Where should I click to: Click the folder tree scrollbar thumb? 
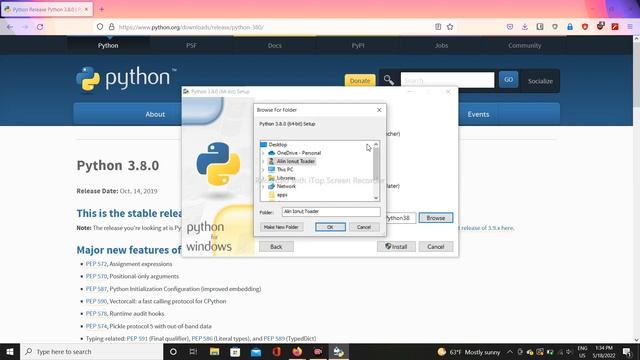(x=376, y=163)
